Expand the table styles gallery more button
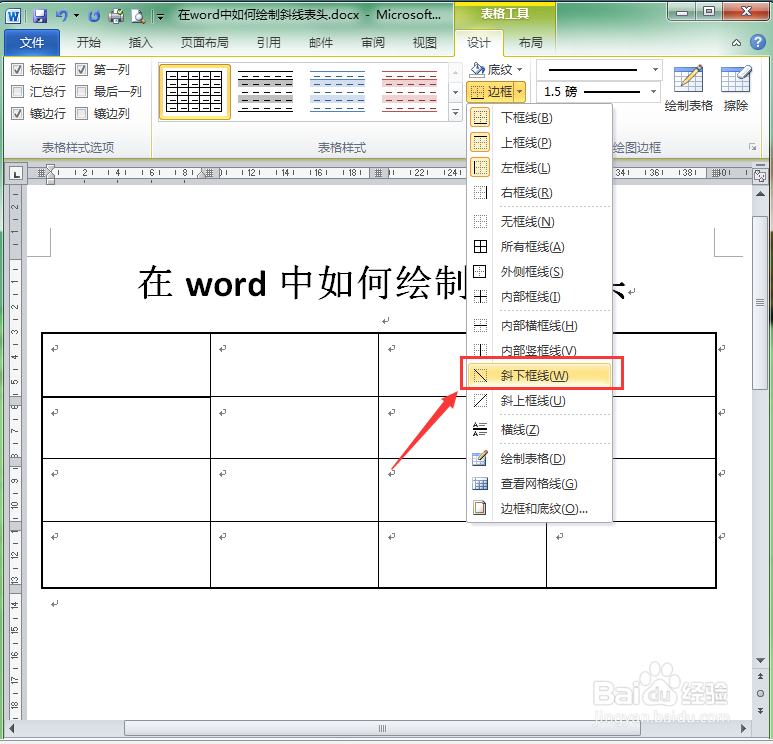Image resolution: width=773 pixels, height=744 pixels. pyautogui.click(x=456, y=113)
